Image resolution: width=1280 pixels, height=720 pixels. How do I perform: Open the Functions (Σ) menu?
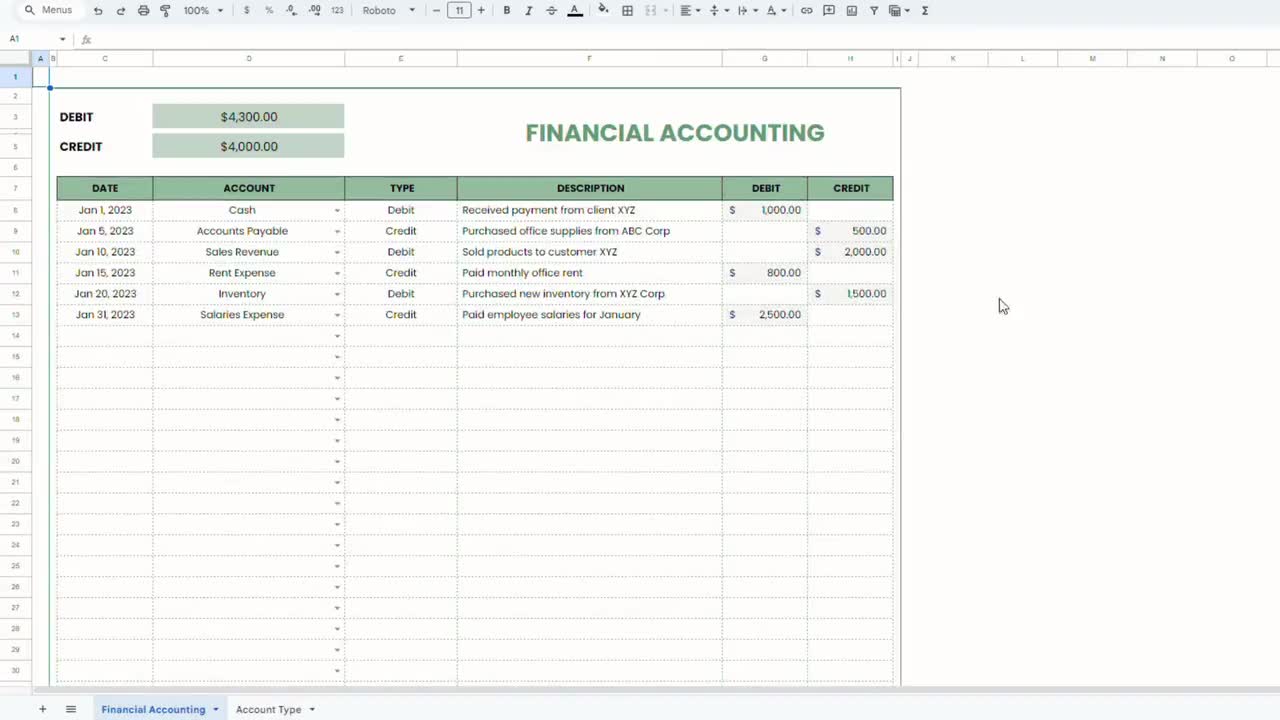point(925,10)
